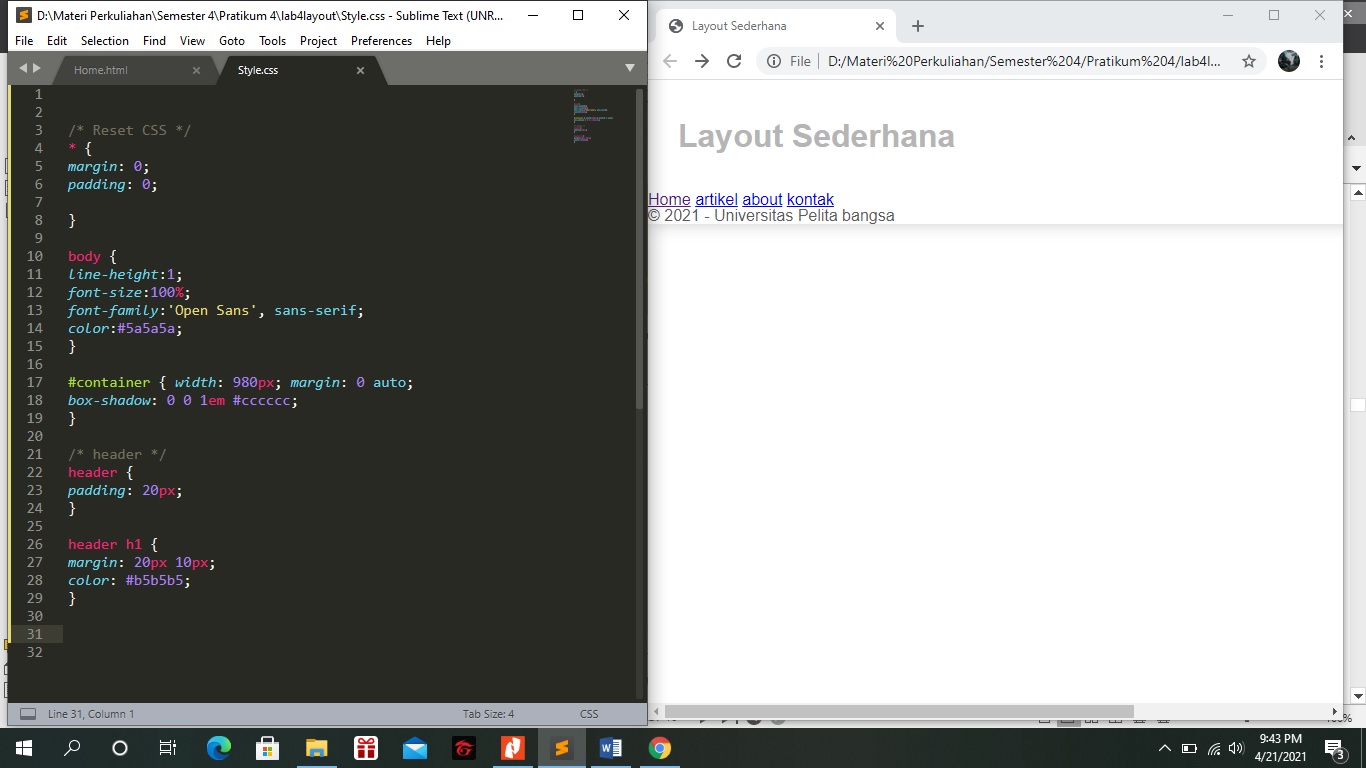Open Windows Start menu
This screenshot has height=768, width=1366.
tap(24, 748)
